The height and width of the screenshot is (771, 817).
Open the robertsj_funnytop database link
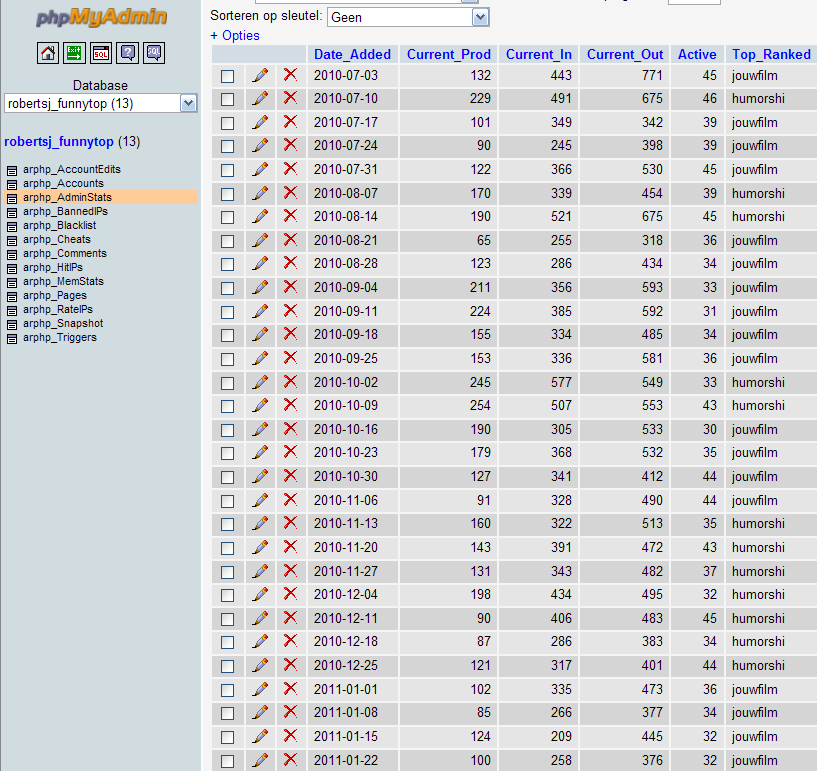click(x=59, y=142)
